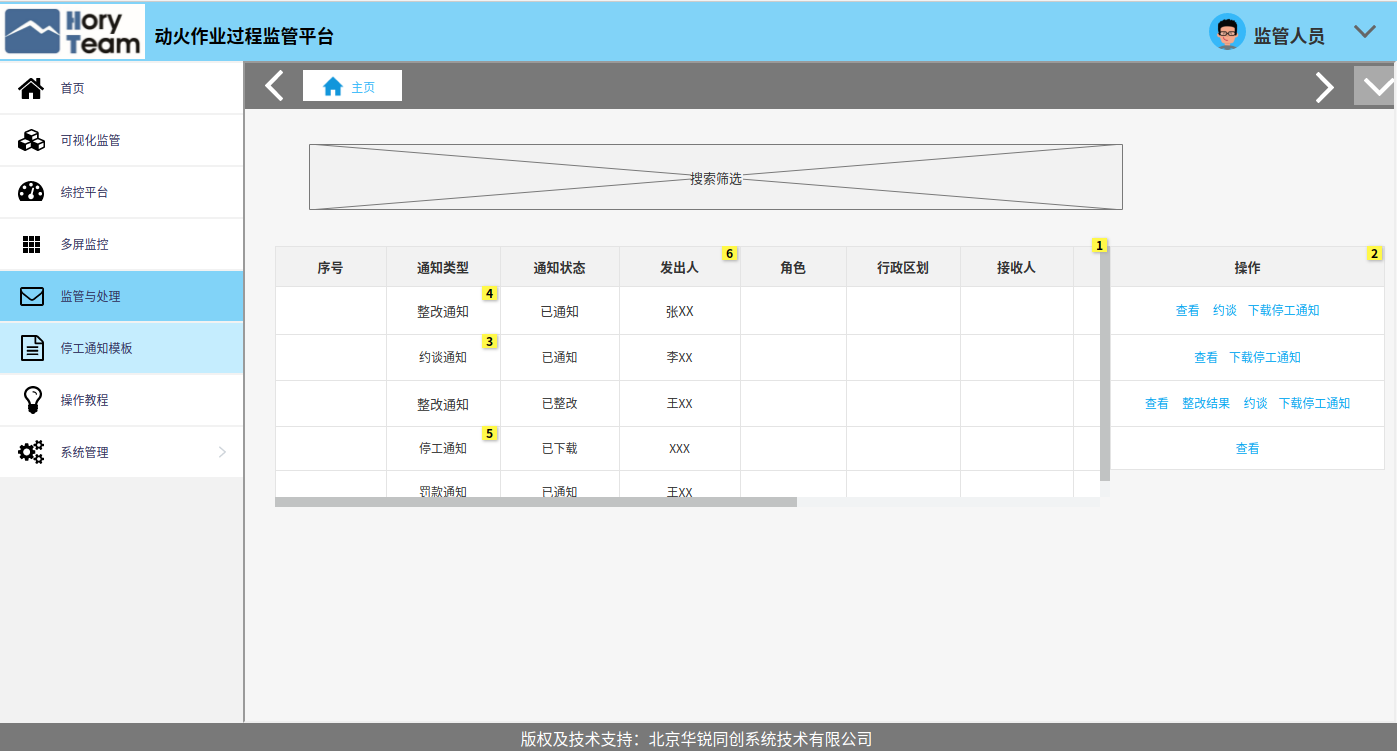Click the 发出人 column header

click(679, 268)
